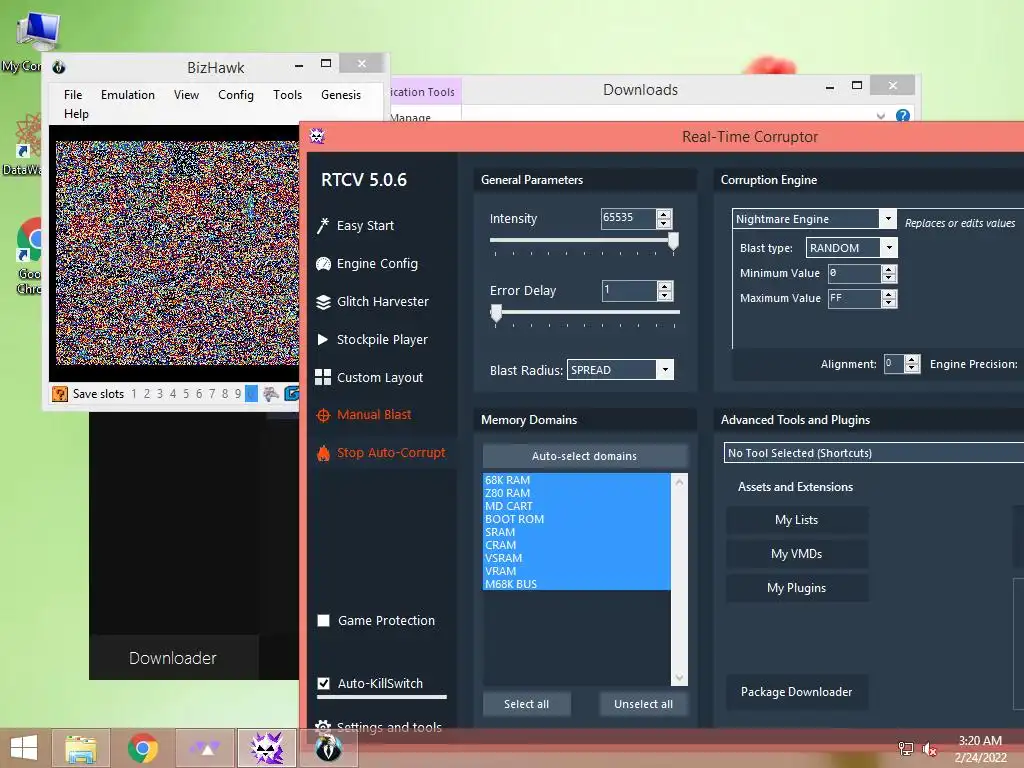Click the Custom Layout grid icon
This screenshot has height=768, width=1024.
tap(323, 377)
